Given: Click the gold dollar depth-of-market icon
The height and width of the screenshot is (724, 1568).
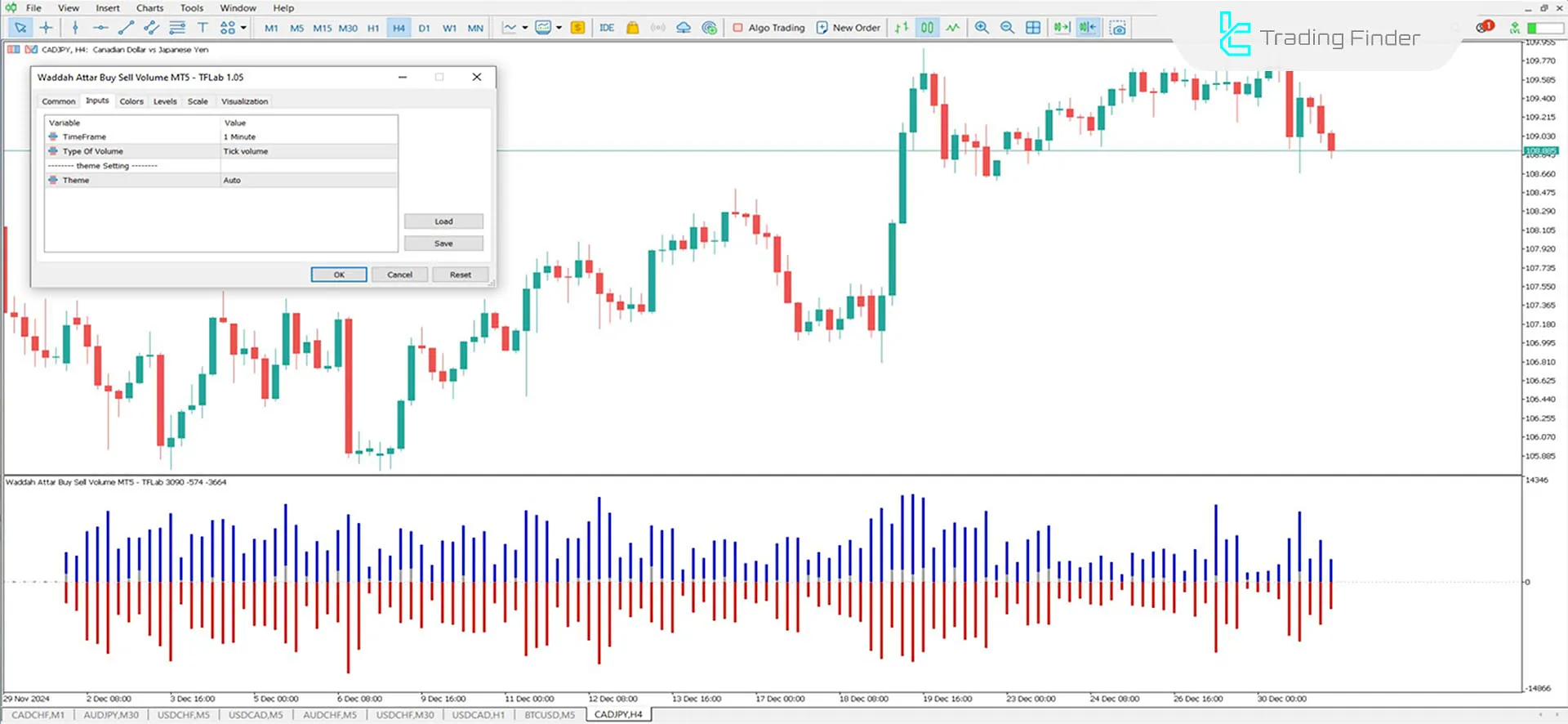Looking at the screenshot, I should [x=577, y=28].
